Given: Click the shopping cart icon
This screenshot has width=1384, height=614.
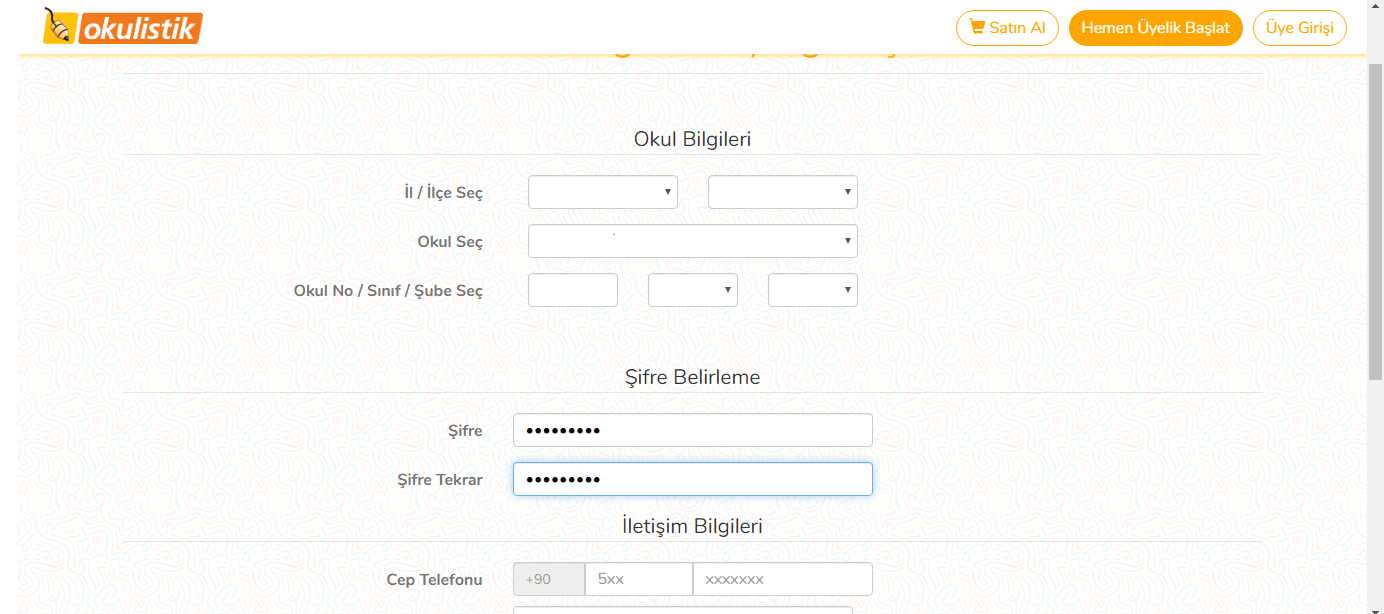Looking at the screenshot, I should pos(977,27).
